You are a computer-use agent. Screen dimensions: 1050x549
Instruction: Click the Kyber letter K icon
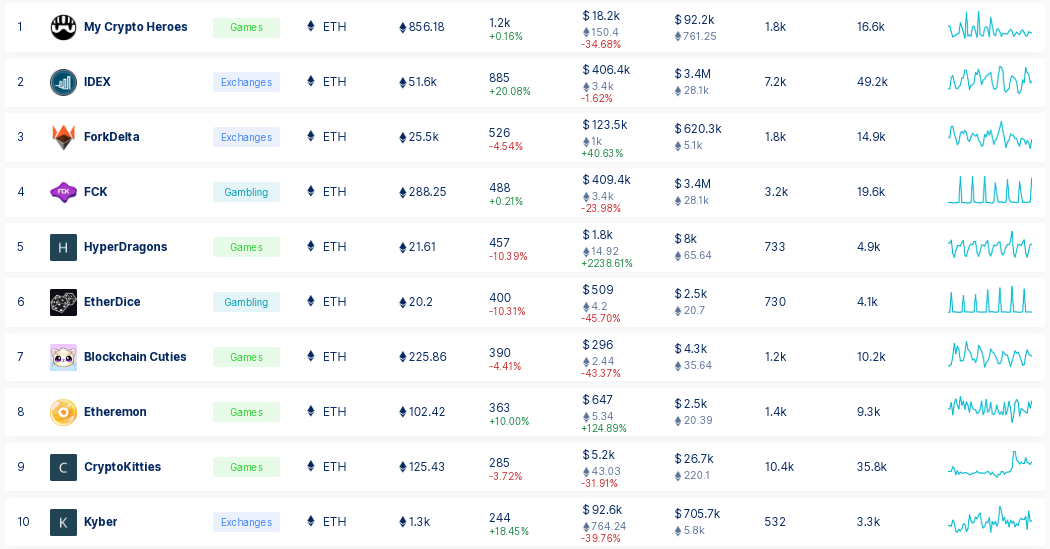63,522
